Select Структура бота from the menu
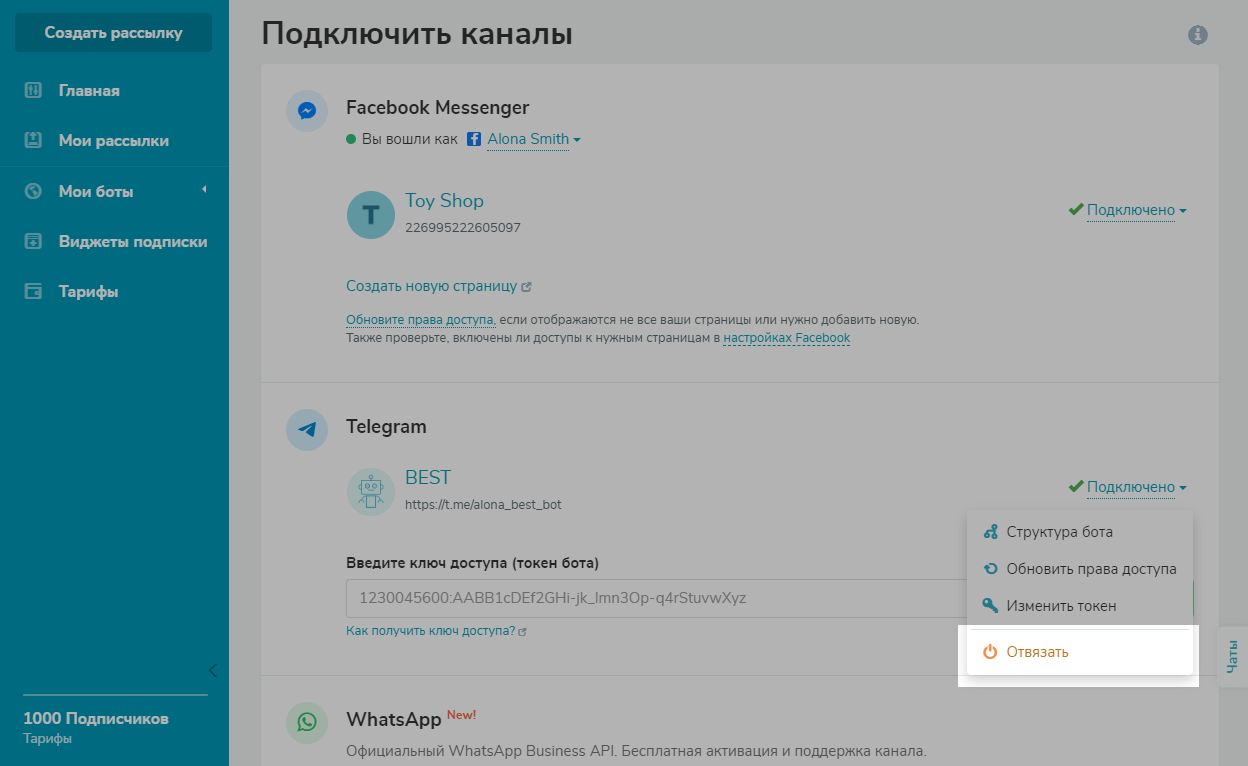Viewport: 1248px width, 766px height. tap(1059, 532)
